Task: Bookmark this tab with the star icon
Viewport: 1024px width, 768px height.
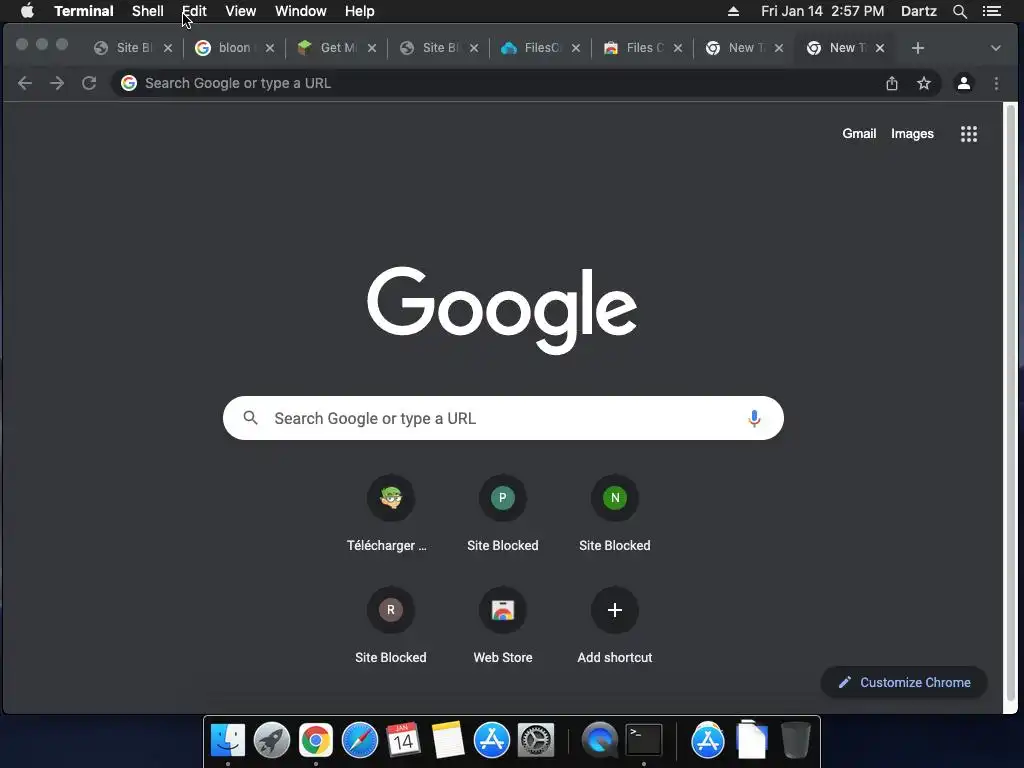Action: [x=923, y=83]
